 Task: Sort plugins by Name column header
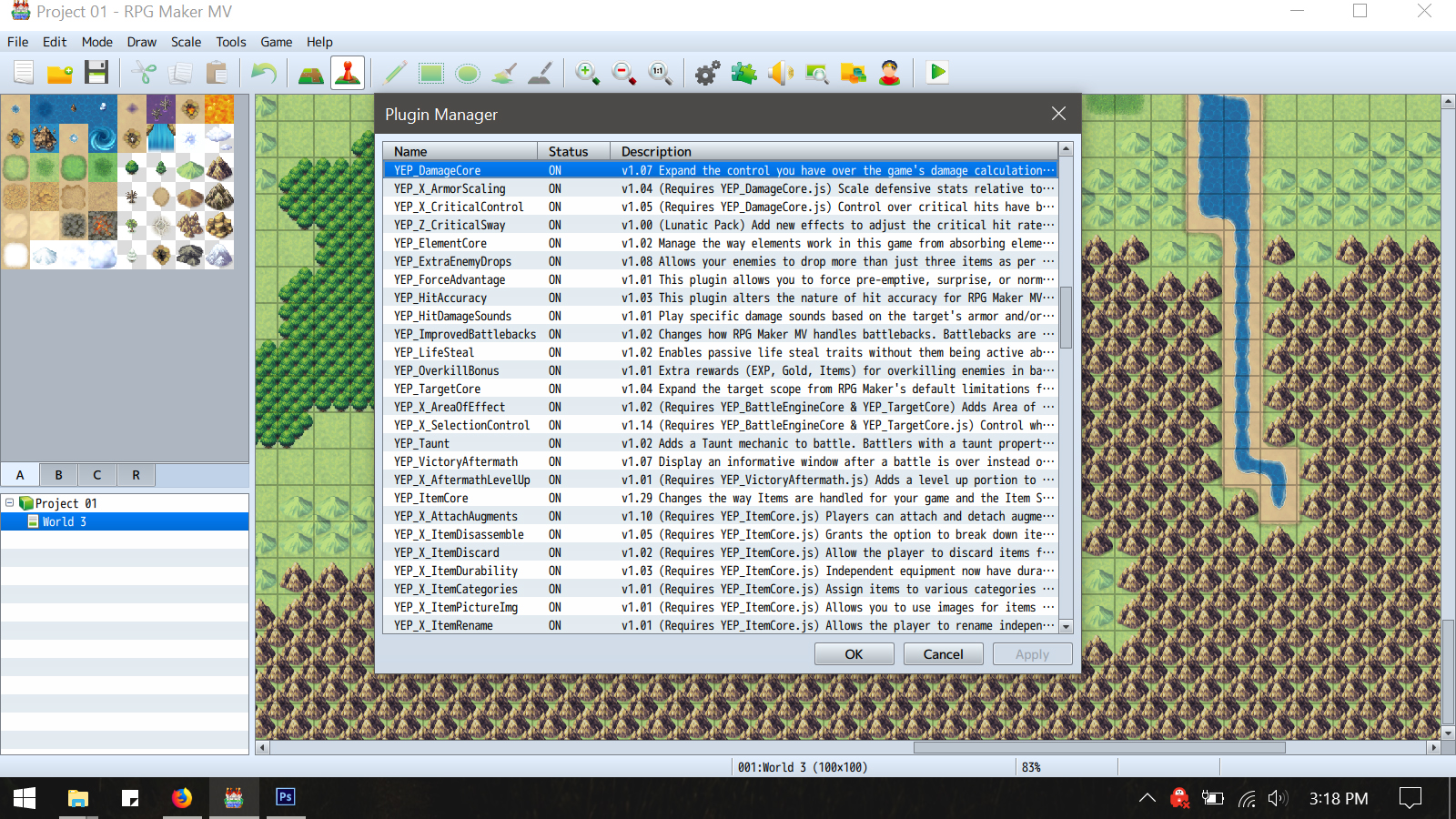click(x=460, y=151)
